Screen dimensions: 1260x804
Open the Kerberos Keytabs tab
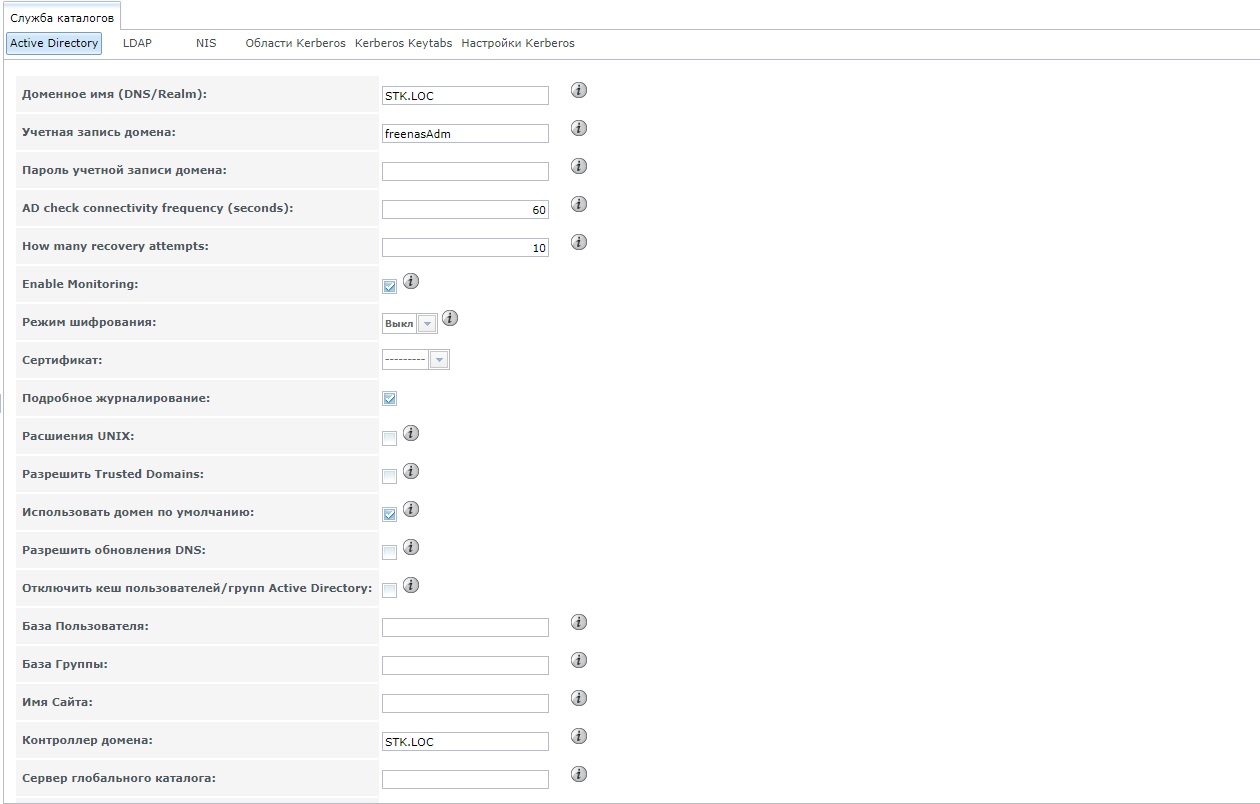[x=403, y=43]
